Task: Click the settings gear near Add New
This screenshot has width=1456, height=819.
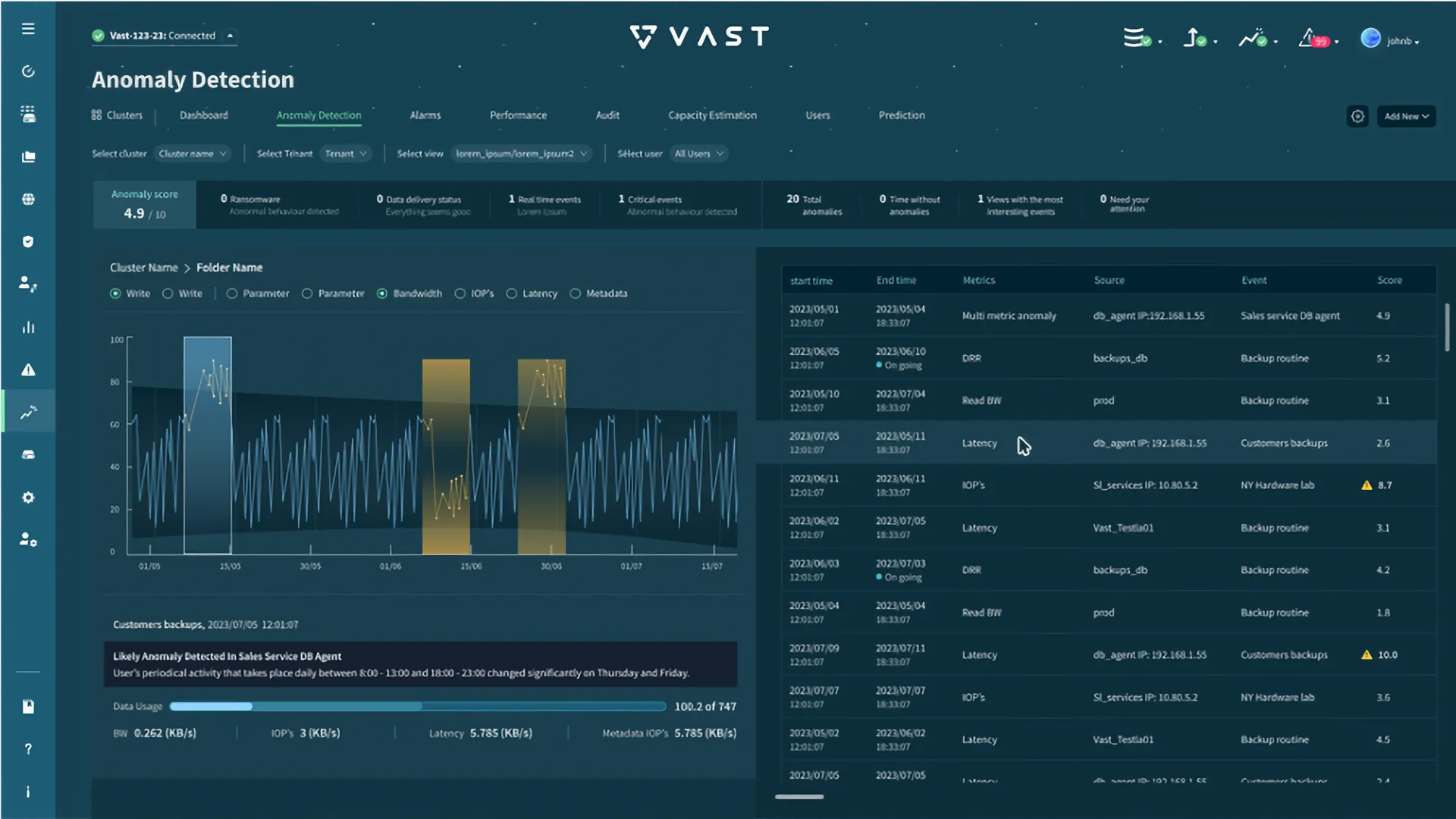Action: coord(1357,116)
